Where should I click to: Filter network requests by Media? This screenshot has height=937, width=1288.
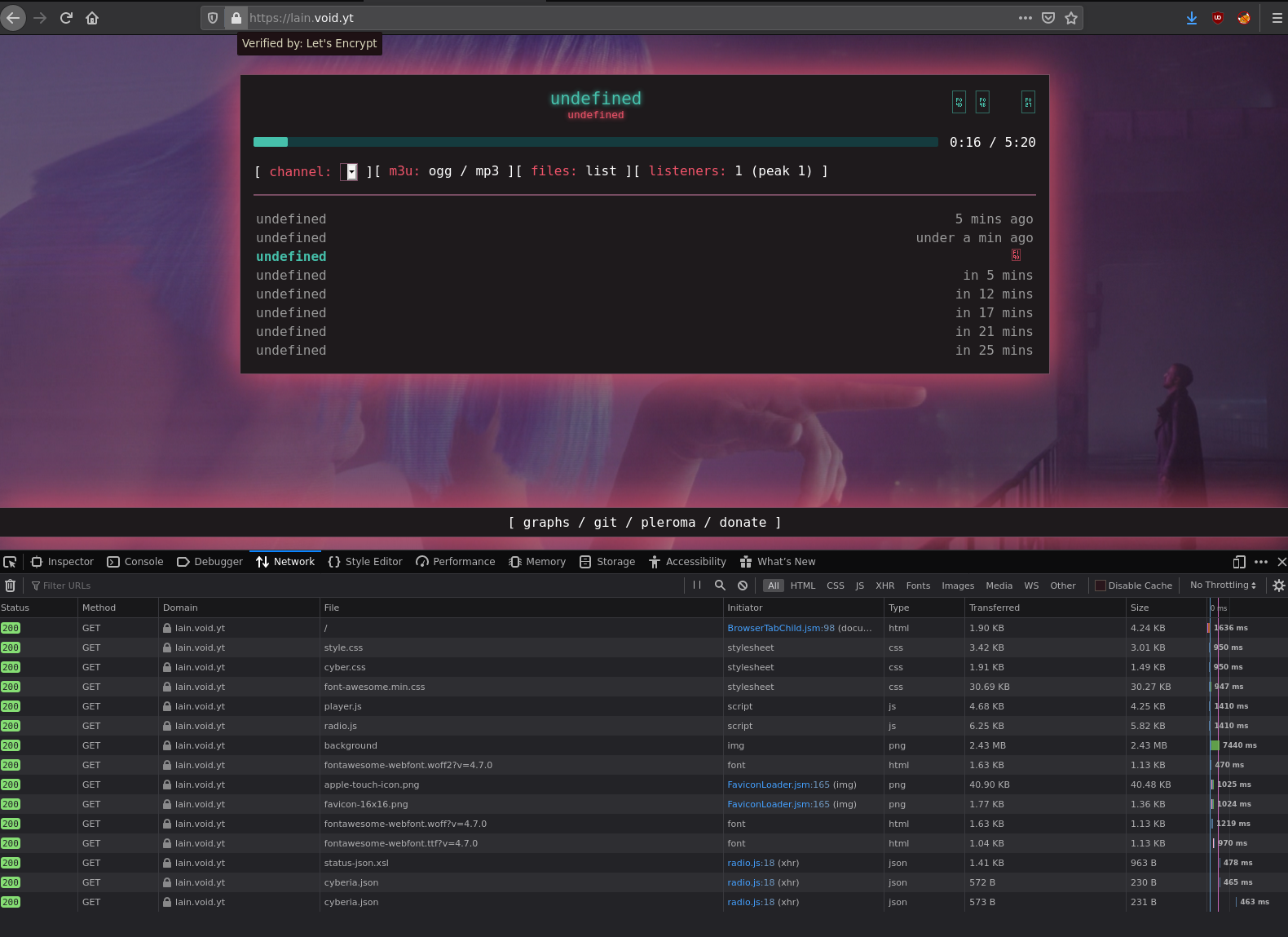point(999,586)
